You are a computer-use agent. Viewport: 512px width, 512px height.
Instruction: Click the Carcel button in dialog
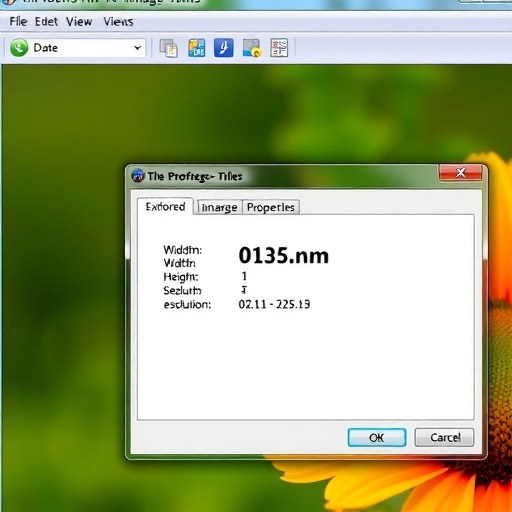444,437
